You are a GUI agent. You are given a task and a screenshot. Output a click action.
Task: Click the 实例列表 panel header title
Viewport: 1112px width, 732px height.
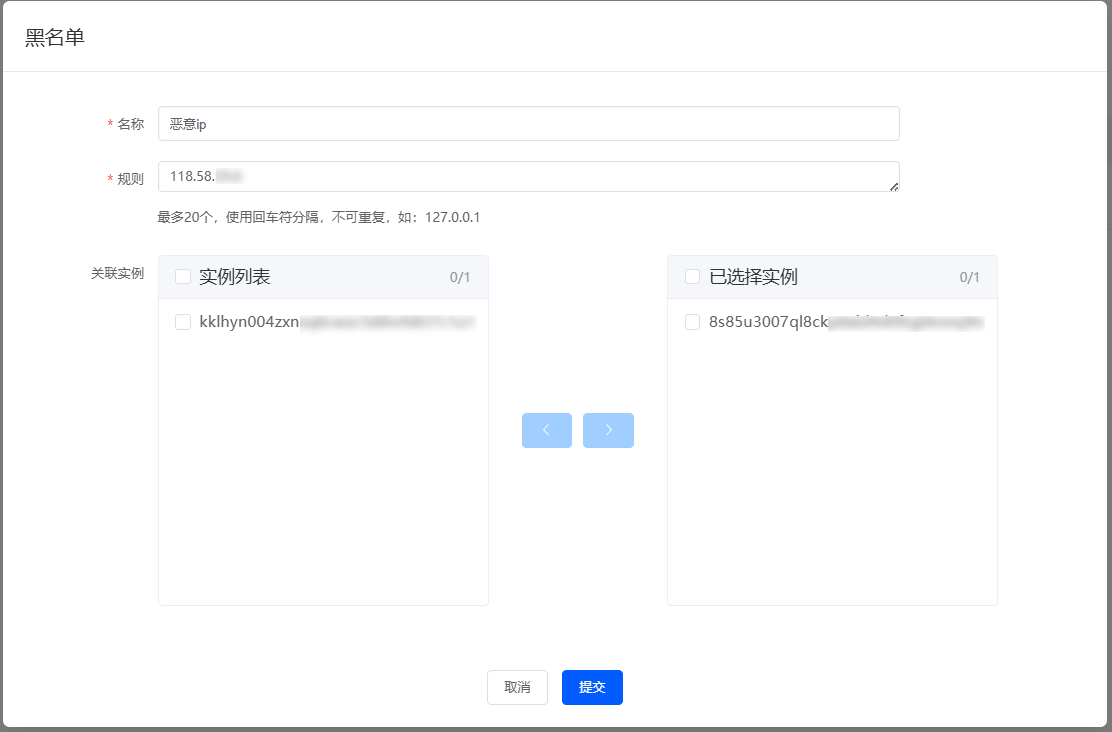pyautogui.click(x=235, y=277)
